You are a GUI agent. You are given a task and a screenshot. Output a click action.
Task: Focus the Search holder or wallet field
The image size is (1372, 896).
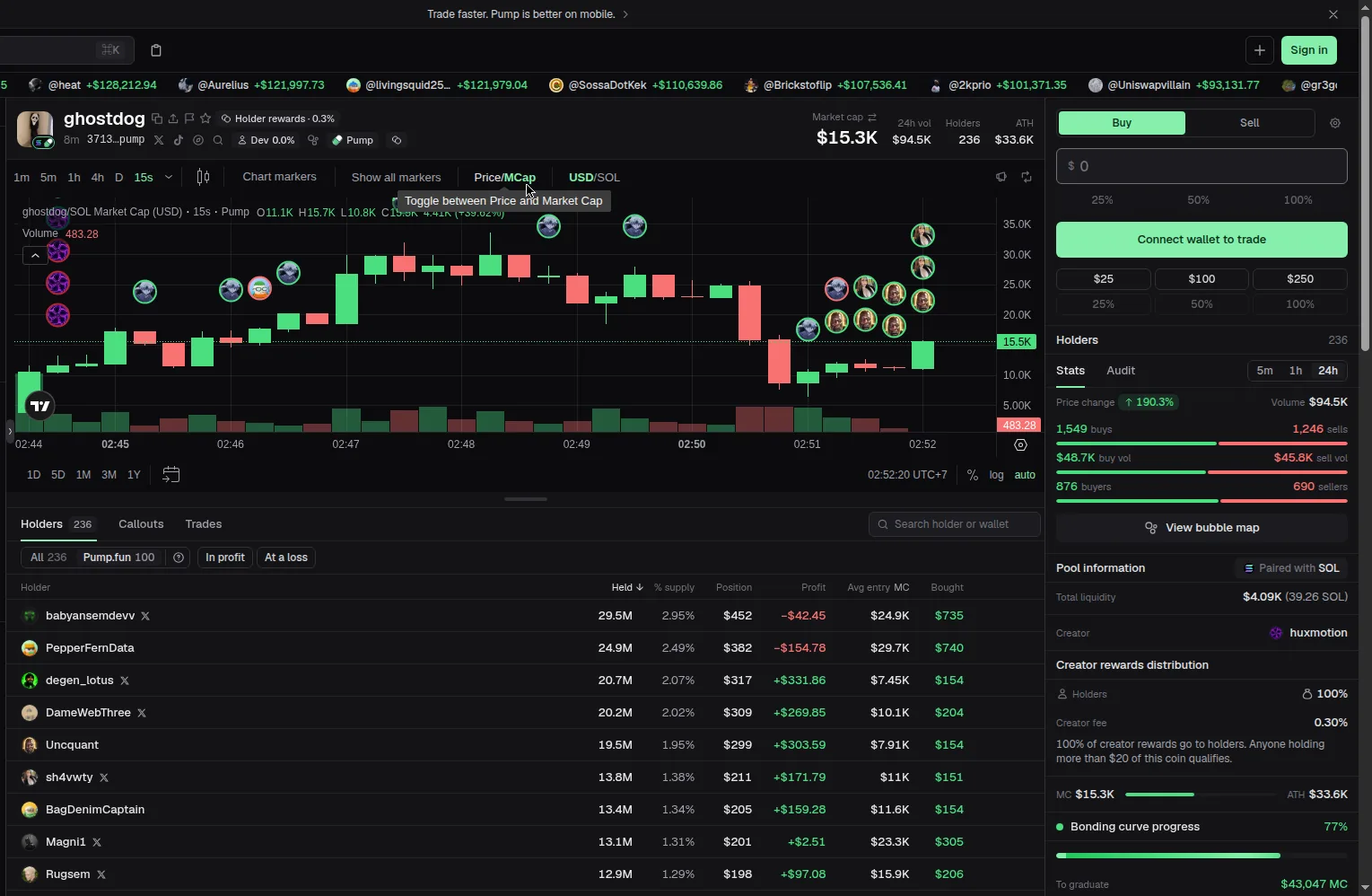coord(955,524)
